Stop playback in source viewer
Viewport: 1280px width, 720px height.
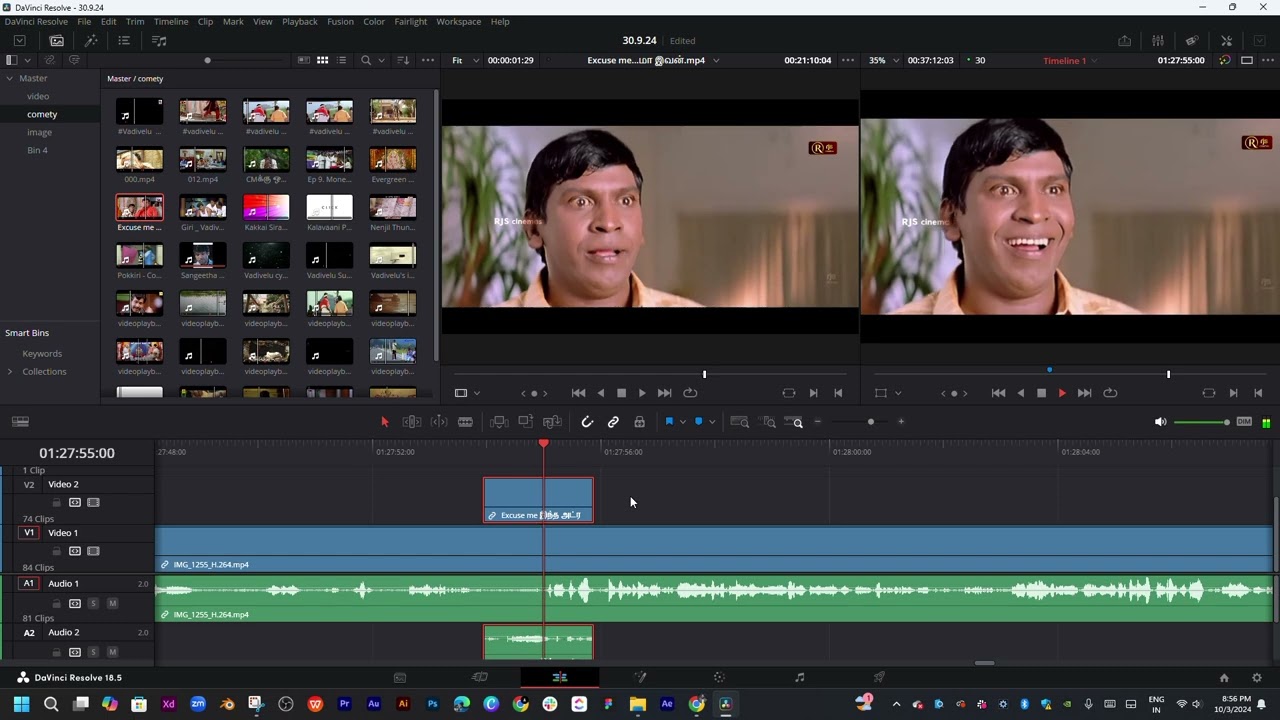[621, 393]
